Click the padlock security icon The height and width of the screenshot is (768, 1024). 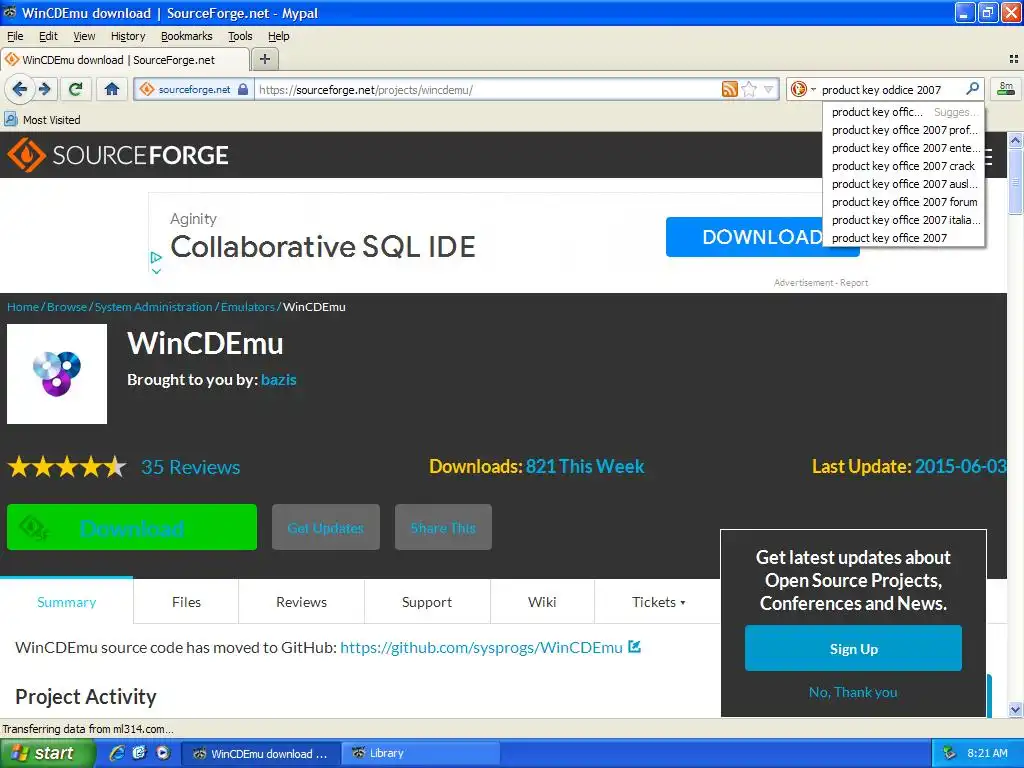pyautogui.click(x=243, y=89)
